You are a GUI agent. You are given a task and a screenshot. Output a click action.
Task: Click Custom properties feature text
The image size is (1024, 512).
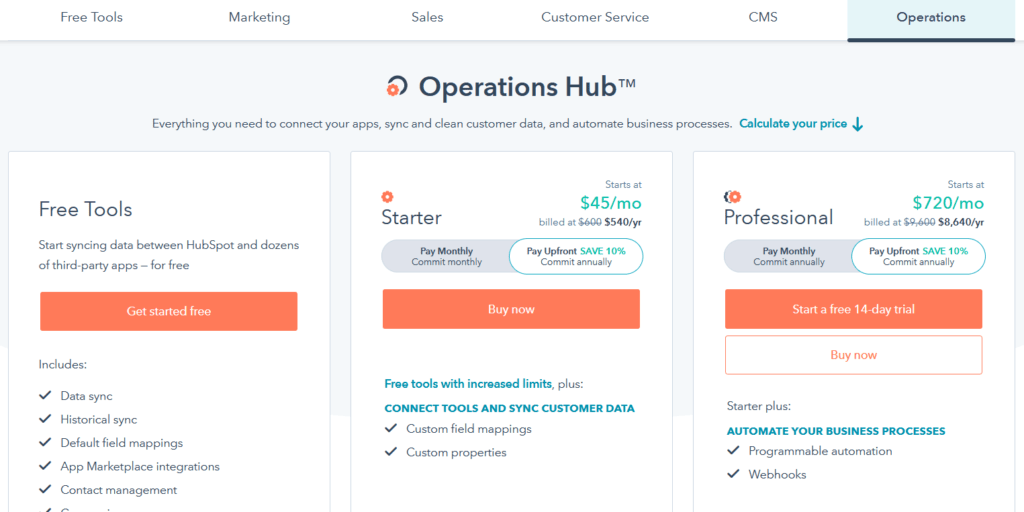456,452
